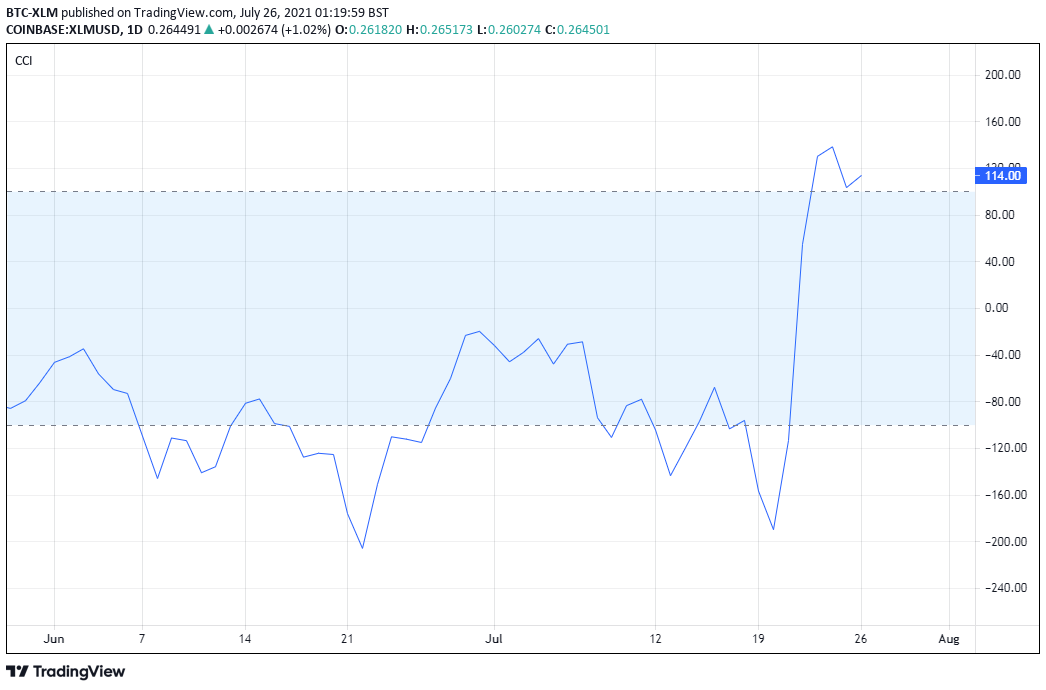Click the 26 date label on time axis
This screenshot has width=1046, height=690.
tap(861, 639)
